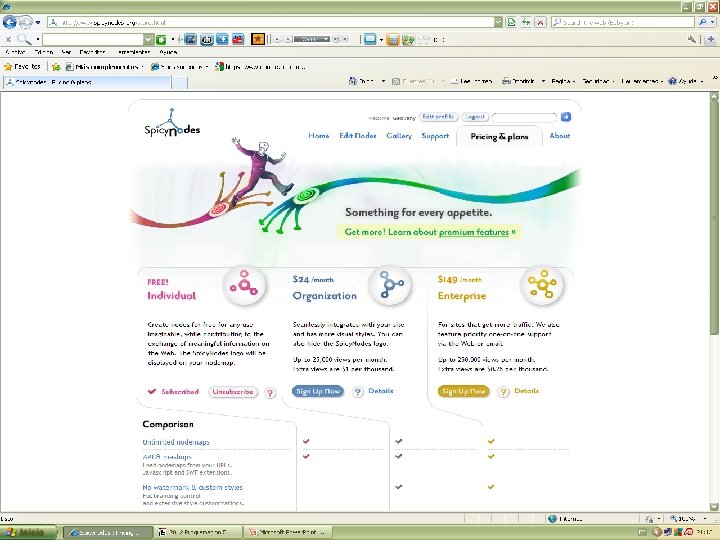Click the premium features link
The width and height of the screenshot is (720, 540).
point(473,232)
